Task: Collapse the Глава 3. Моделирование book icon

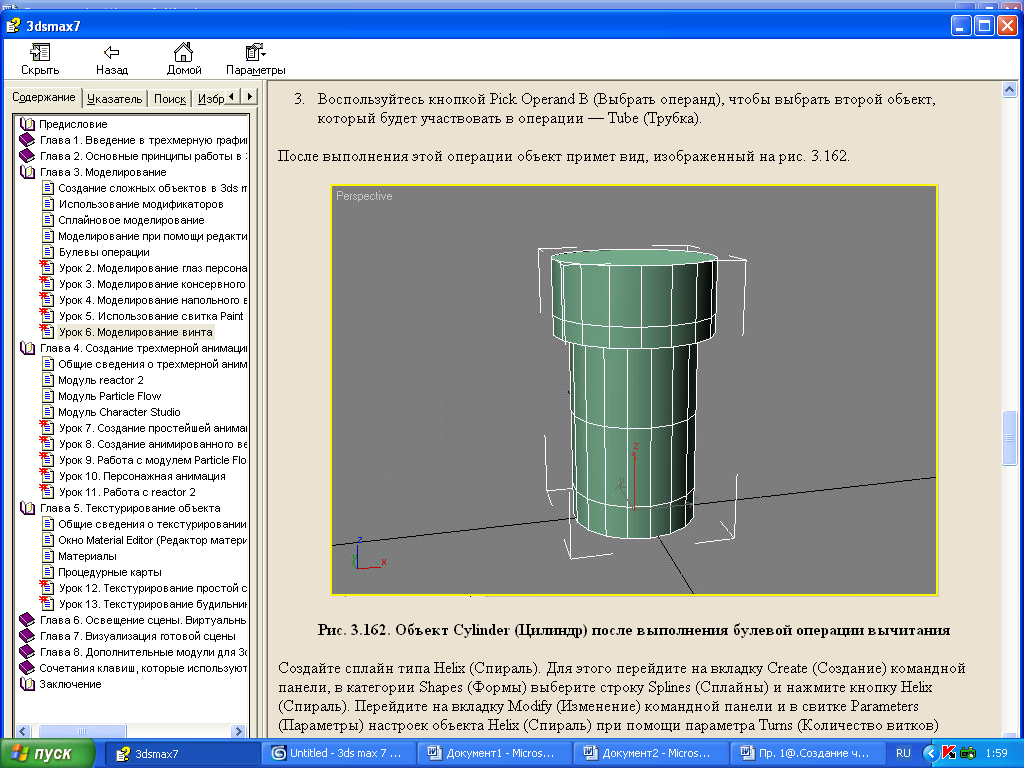Action: click(27, 172)
